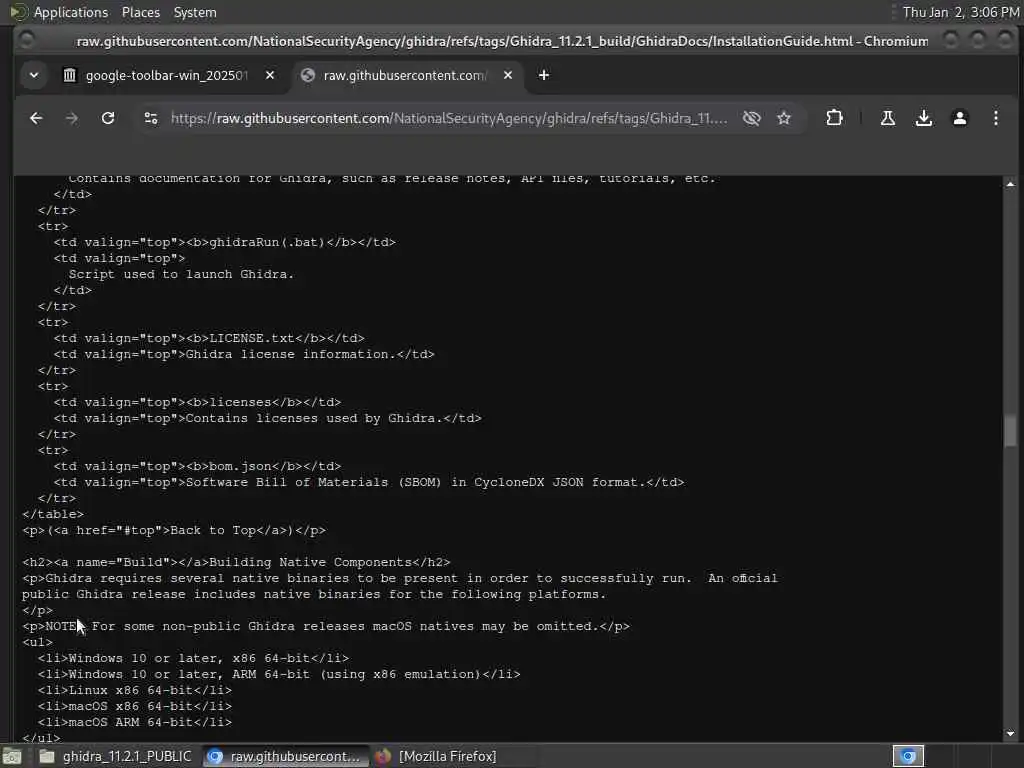The height and width of the screenshot is (768, 1024).
Task: Click the show desktop icon in taskbar
Action: point(12,756)
